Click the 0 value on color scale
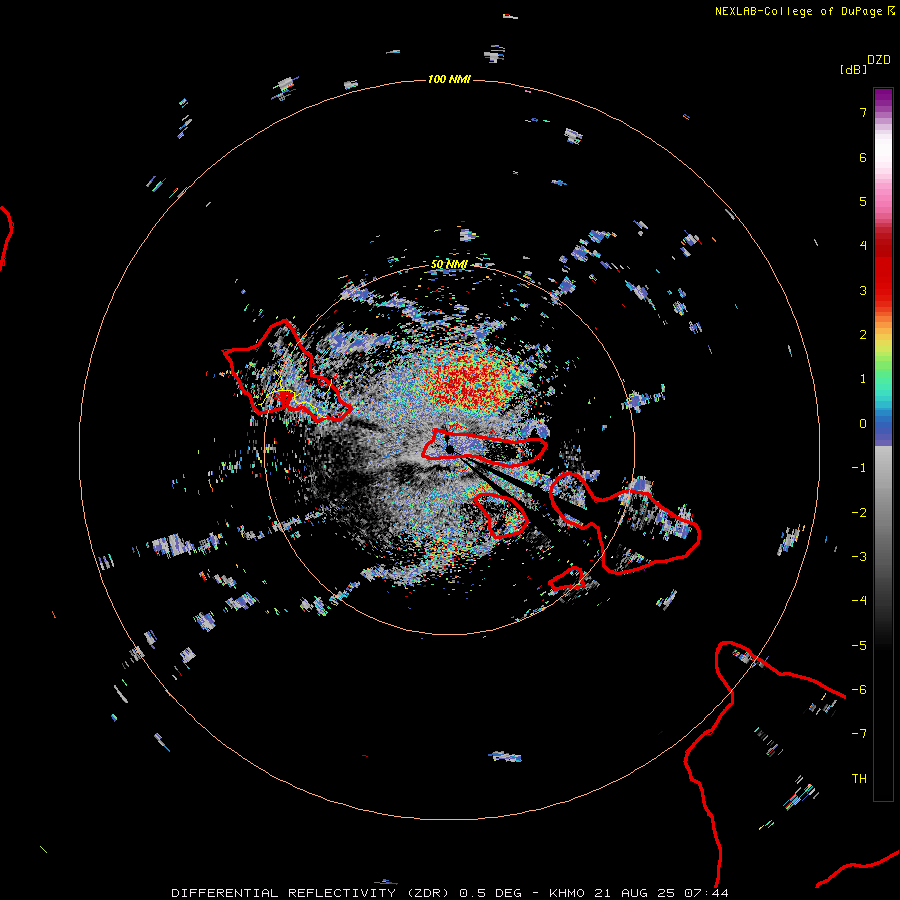The width and height of the screenshot is (900, 900). (863, 424)
